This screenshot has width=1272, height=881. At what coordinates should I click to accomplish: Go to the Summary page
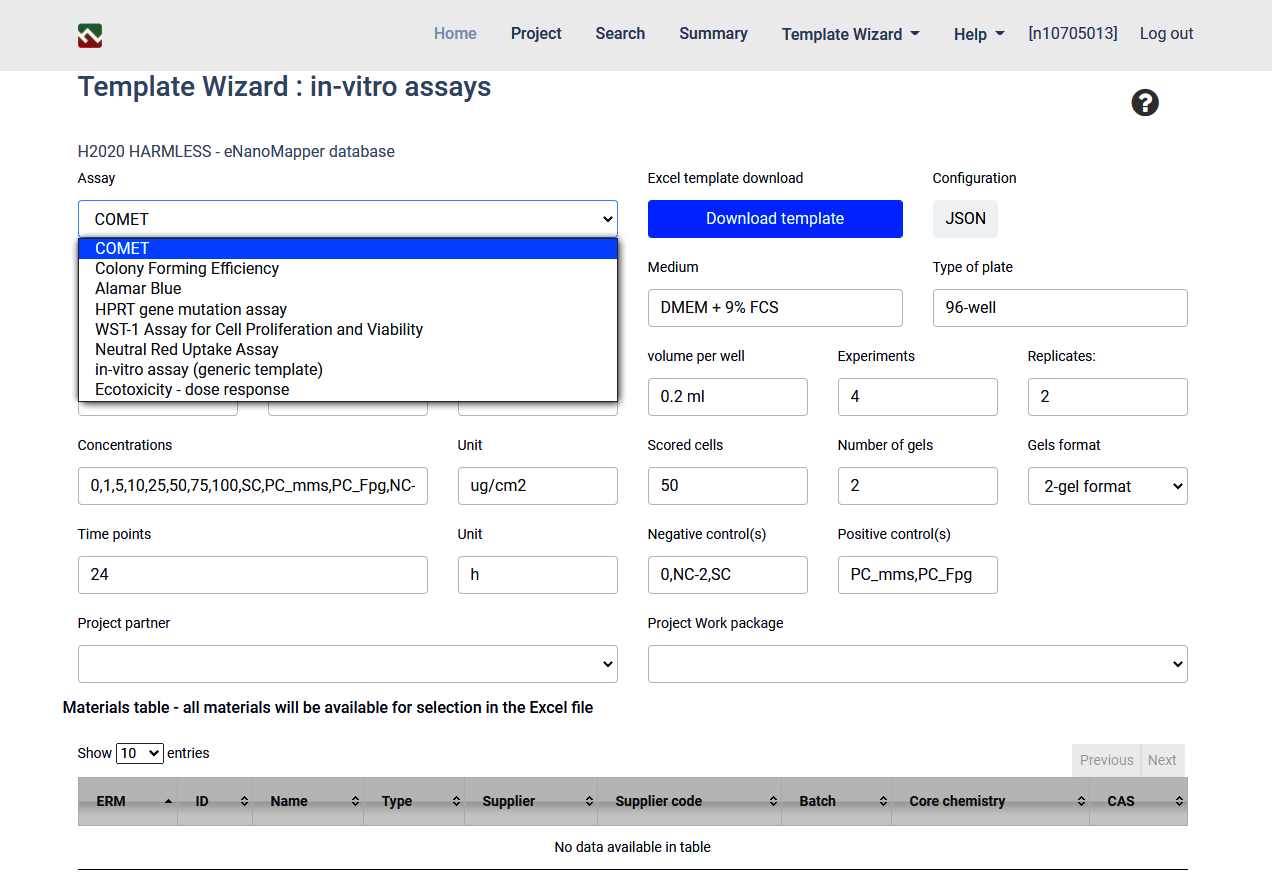(x=713, y=34)
